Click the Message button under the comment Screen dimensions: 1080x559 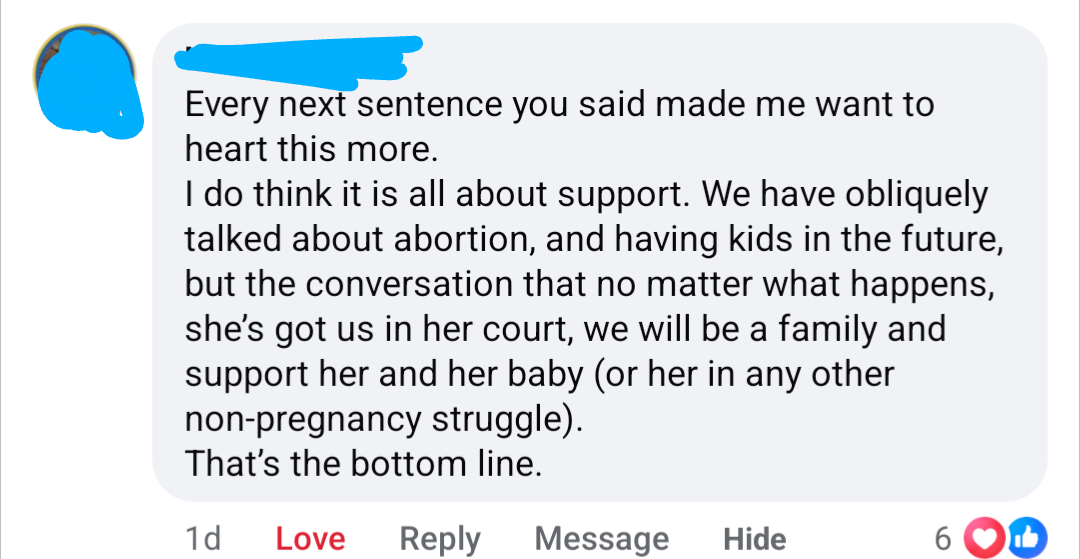tap(601, 539)
